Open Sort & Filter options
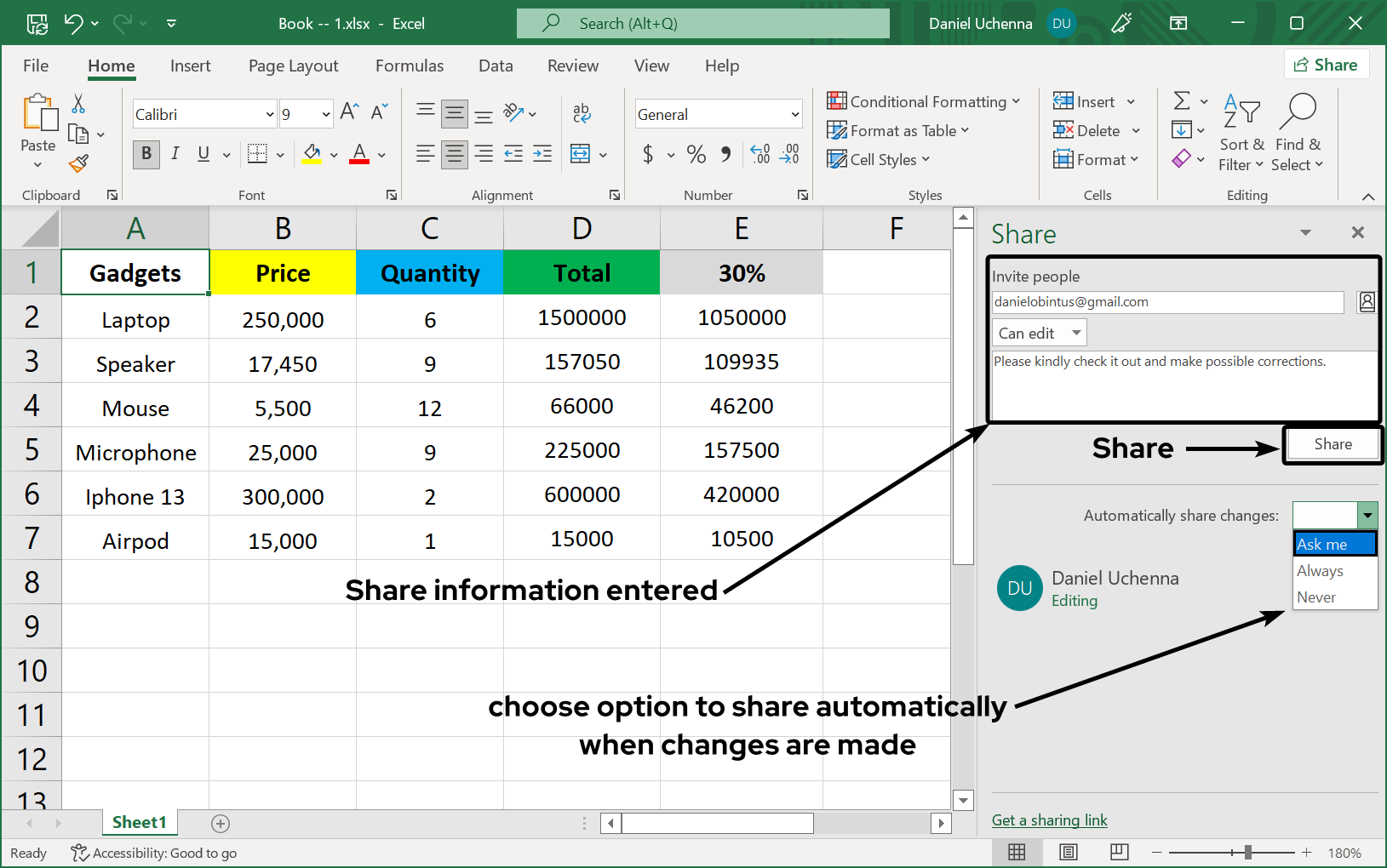The image size is (1387, 868). (1241, 132)
